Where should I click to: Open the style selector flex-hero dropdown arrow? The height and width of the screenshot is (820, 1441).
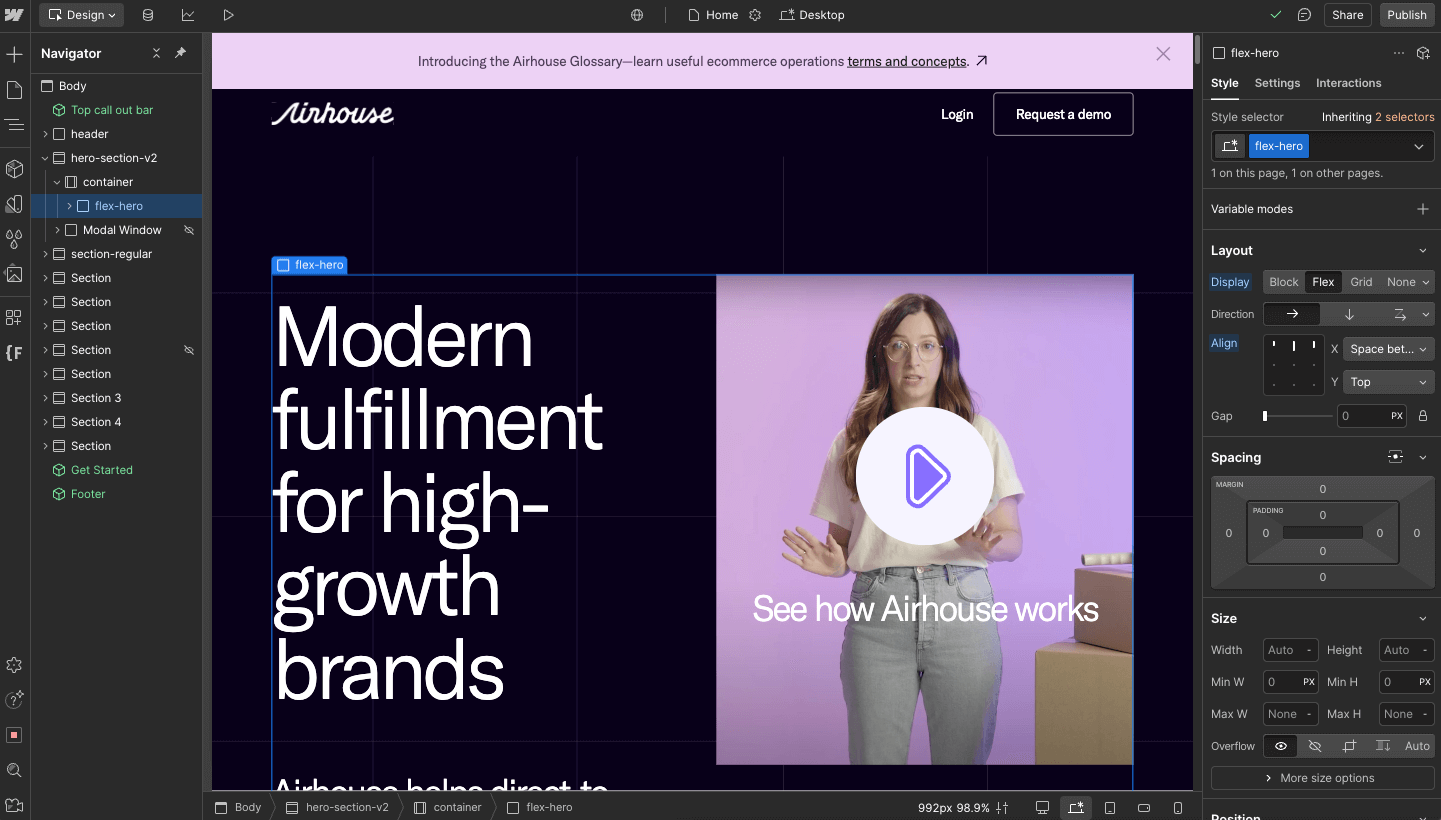point(1419,146)
